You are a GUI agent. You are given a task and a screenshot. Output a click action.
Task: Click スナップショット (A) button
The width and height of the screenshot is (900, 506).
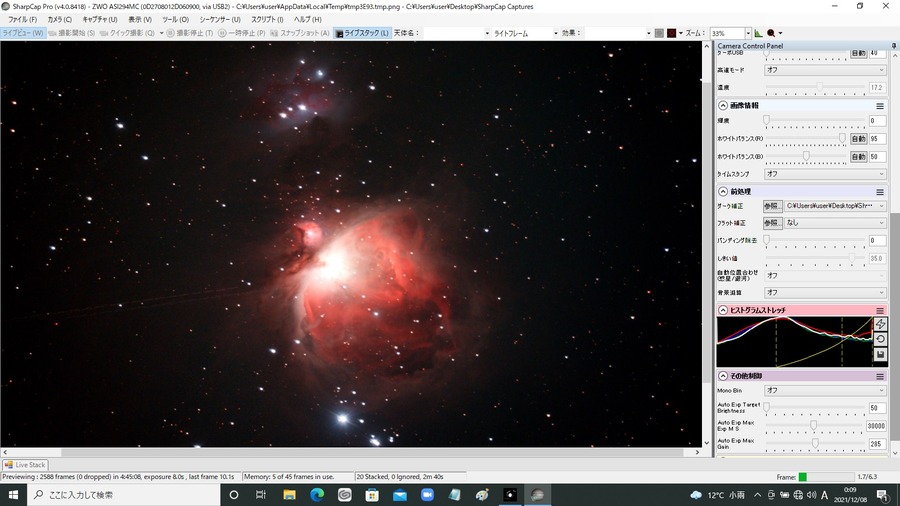[x=300, y=33]
